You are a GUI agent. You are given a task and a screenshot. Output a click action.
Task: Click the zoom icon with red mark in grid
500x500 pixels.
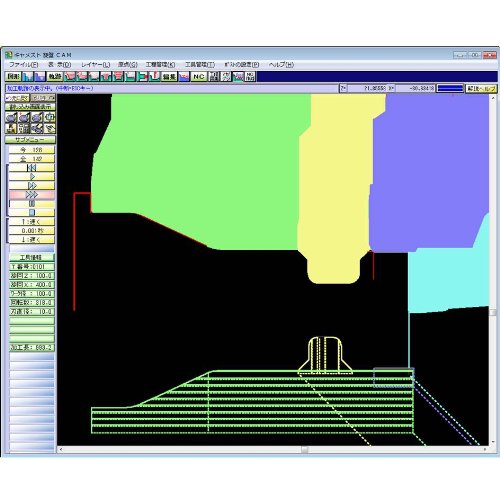coord(24,117)
